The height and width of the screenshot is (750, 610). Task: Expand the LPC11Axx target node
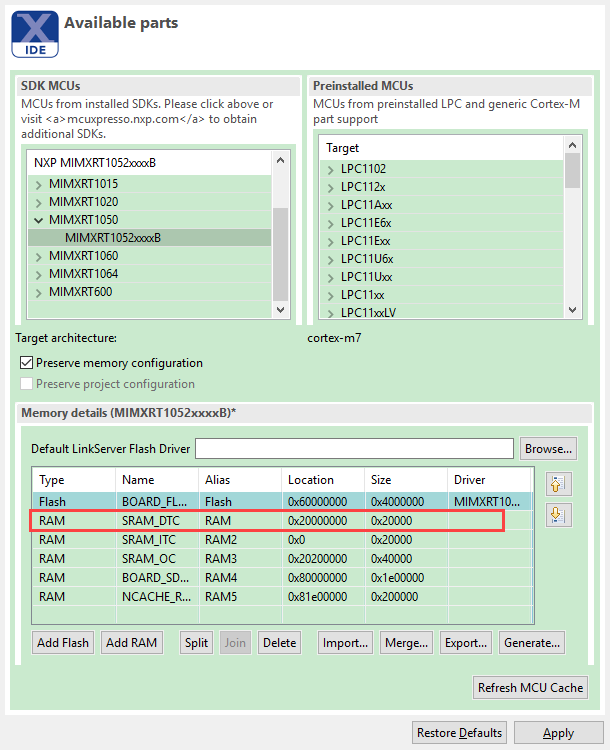pos(331,206)
